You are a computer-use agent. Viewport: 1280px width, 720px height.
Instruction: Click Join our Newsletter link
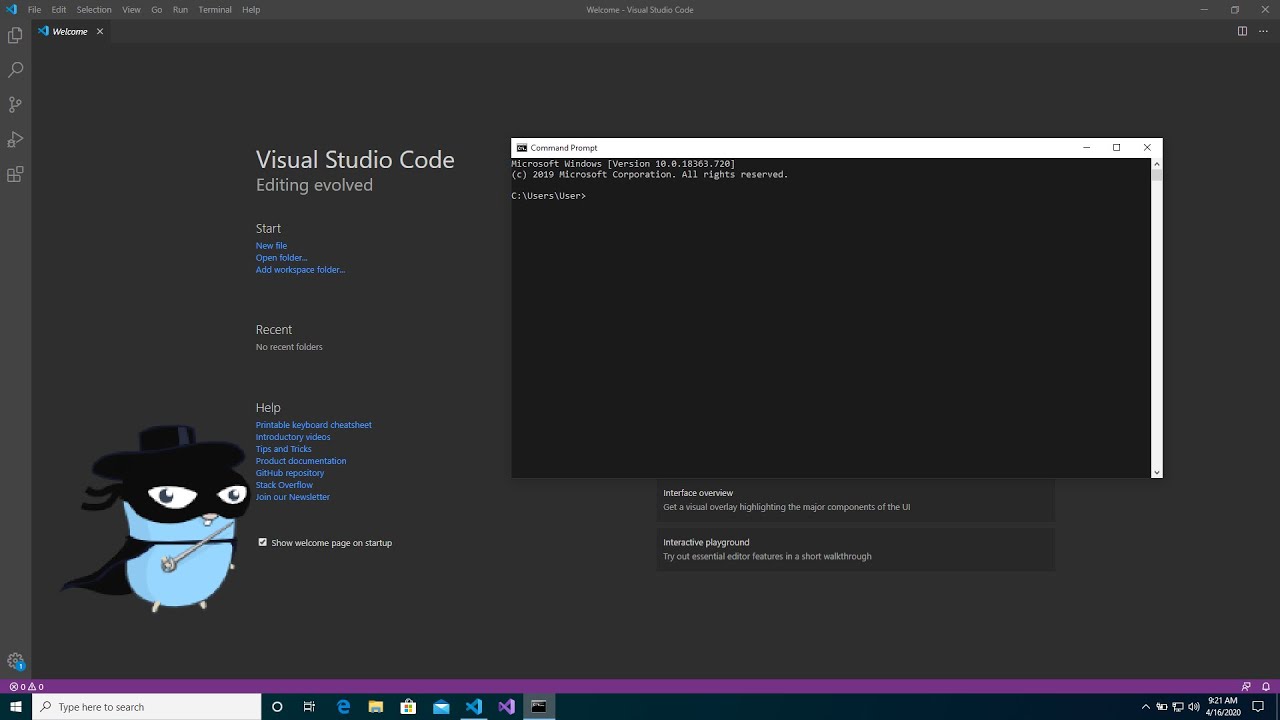pyautogui.click(x=292, y=497)
